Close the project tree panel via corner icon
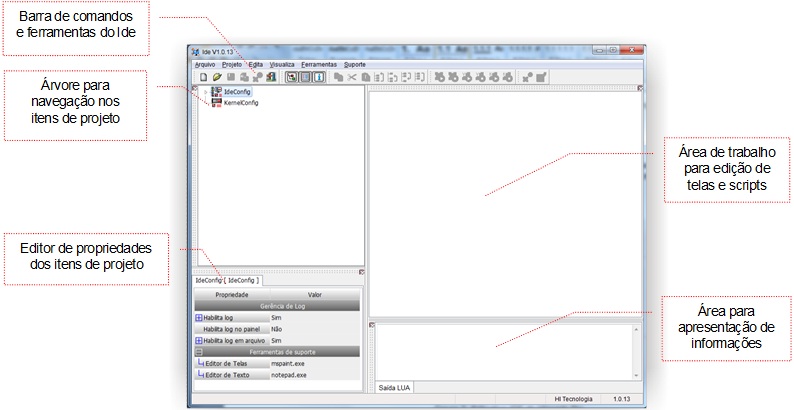 pyautogui.click(x=194, y=88)
